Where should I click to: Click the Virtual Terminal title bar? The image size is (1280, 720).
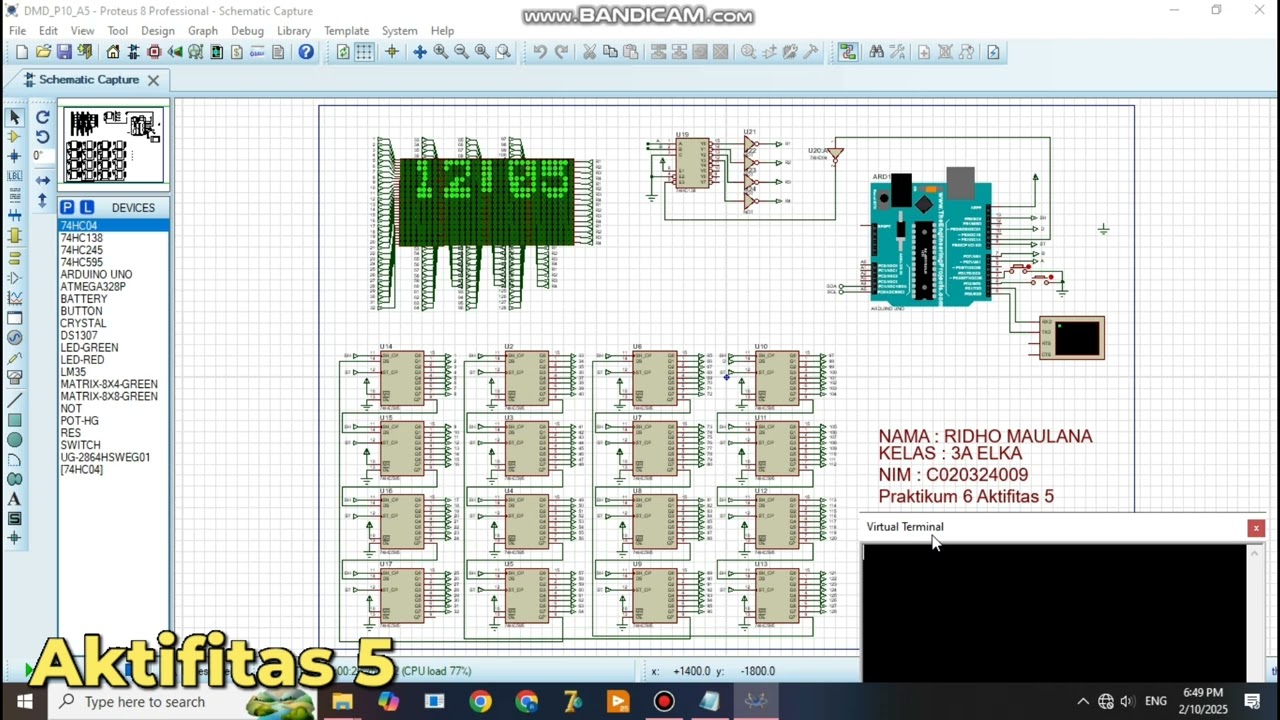tap(1052, 527)
